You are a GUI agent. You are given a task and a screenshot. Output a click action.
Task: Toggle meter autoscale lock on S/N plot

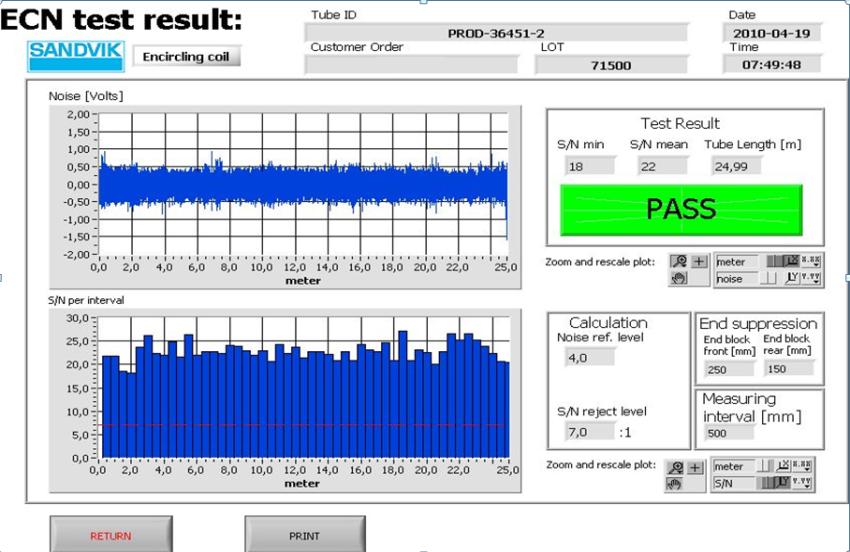[x=765, y=466]
